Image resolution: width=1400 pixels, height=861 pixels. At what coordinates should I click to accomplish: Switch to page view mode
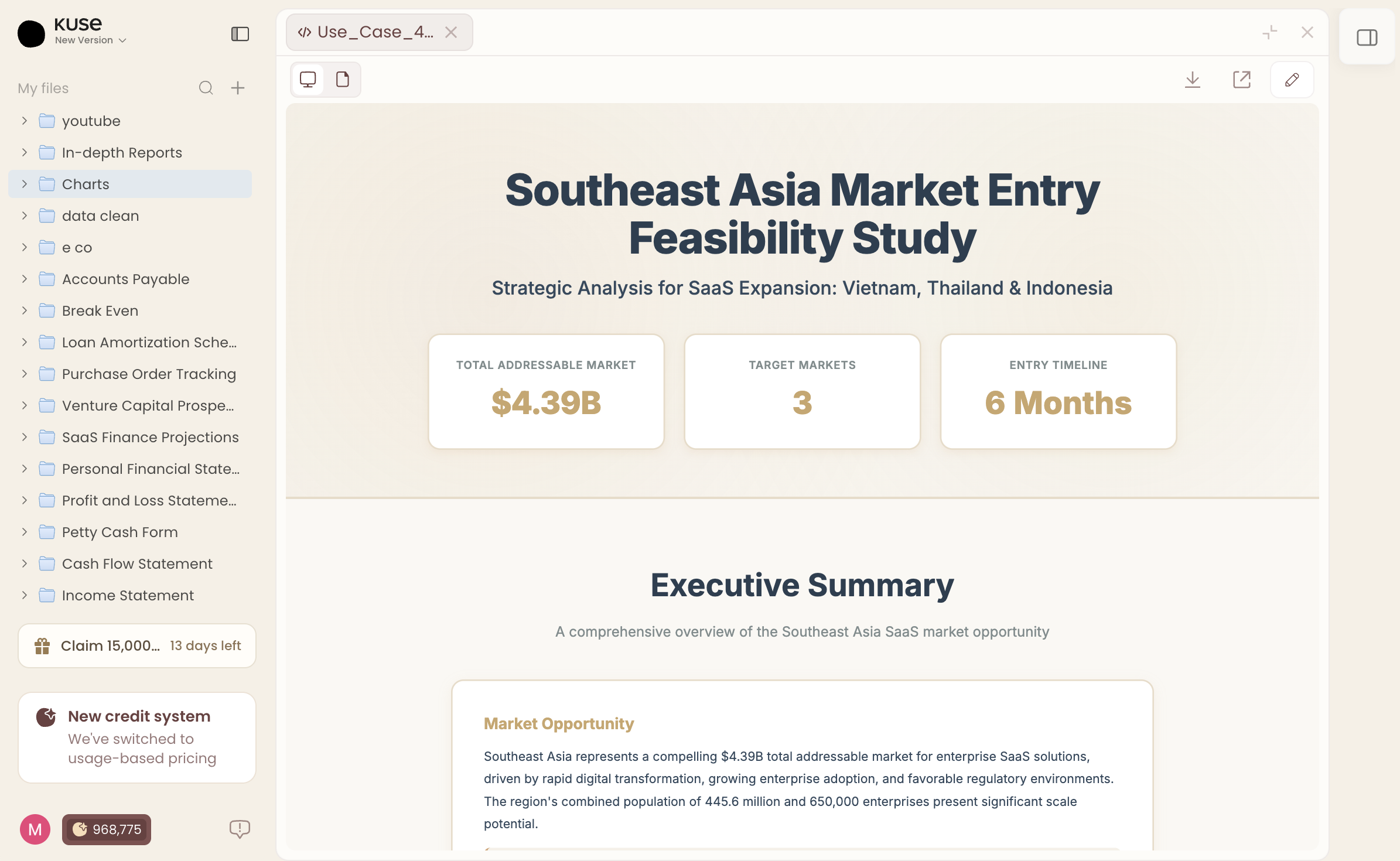343,79
